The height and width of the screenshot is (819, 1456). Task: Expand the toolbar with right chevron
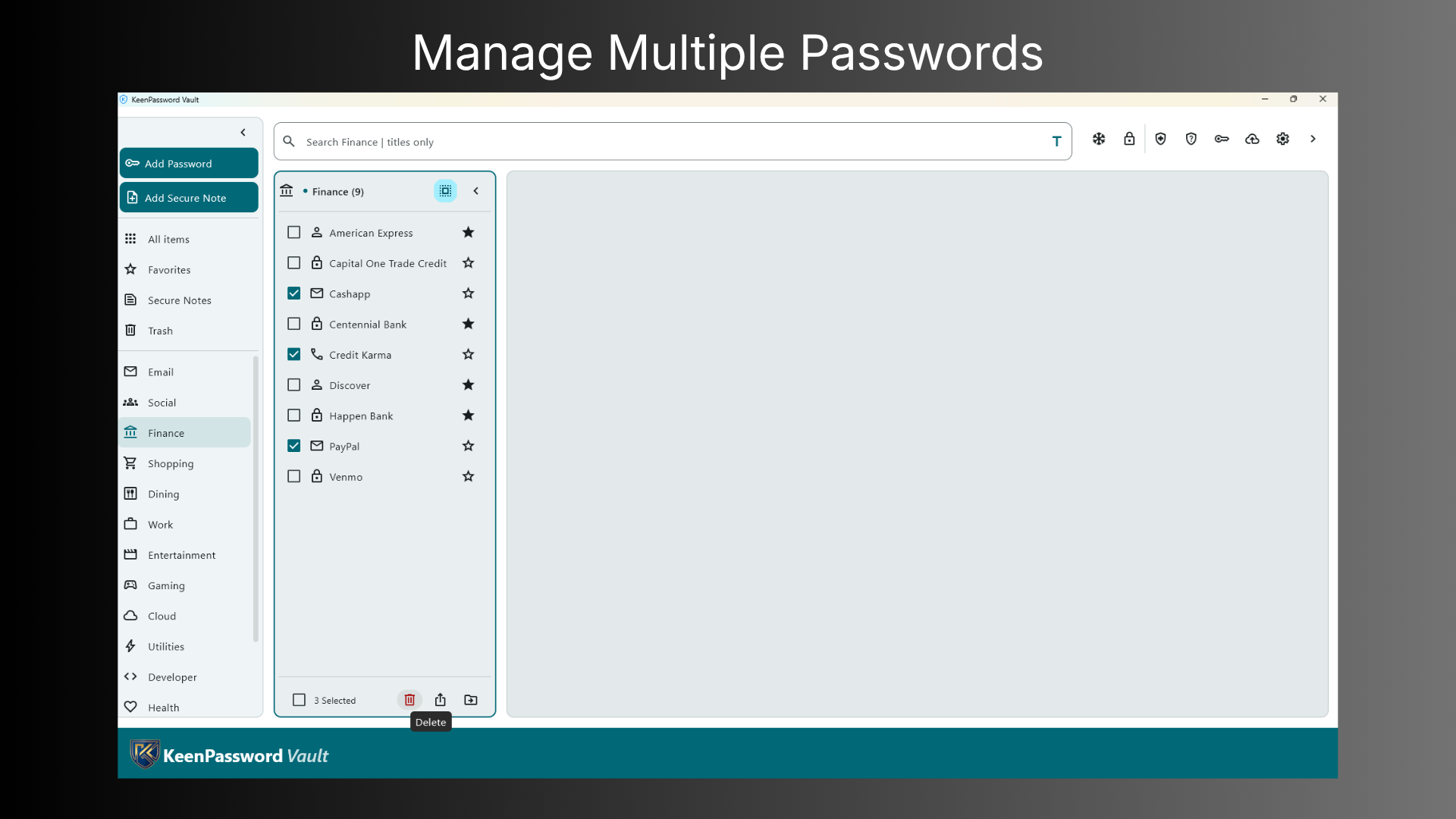tap(1313, 139)
